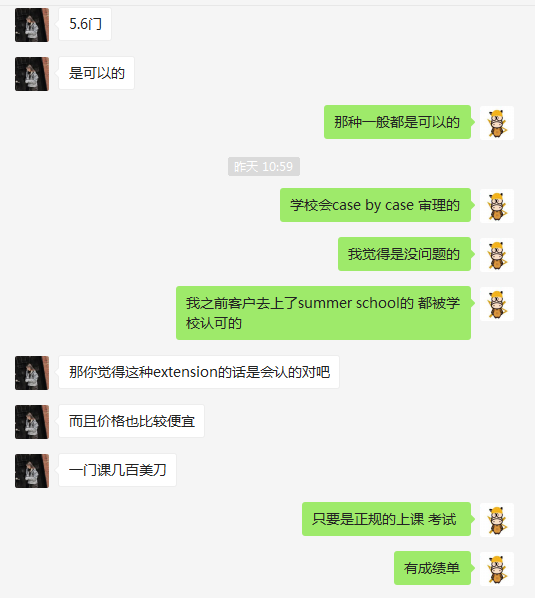Open the contact avatar beside the extension message
The image size is (535, 598).
click(x=32, y=373)
